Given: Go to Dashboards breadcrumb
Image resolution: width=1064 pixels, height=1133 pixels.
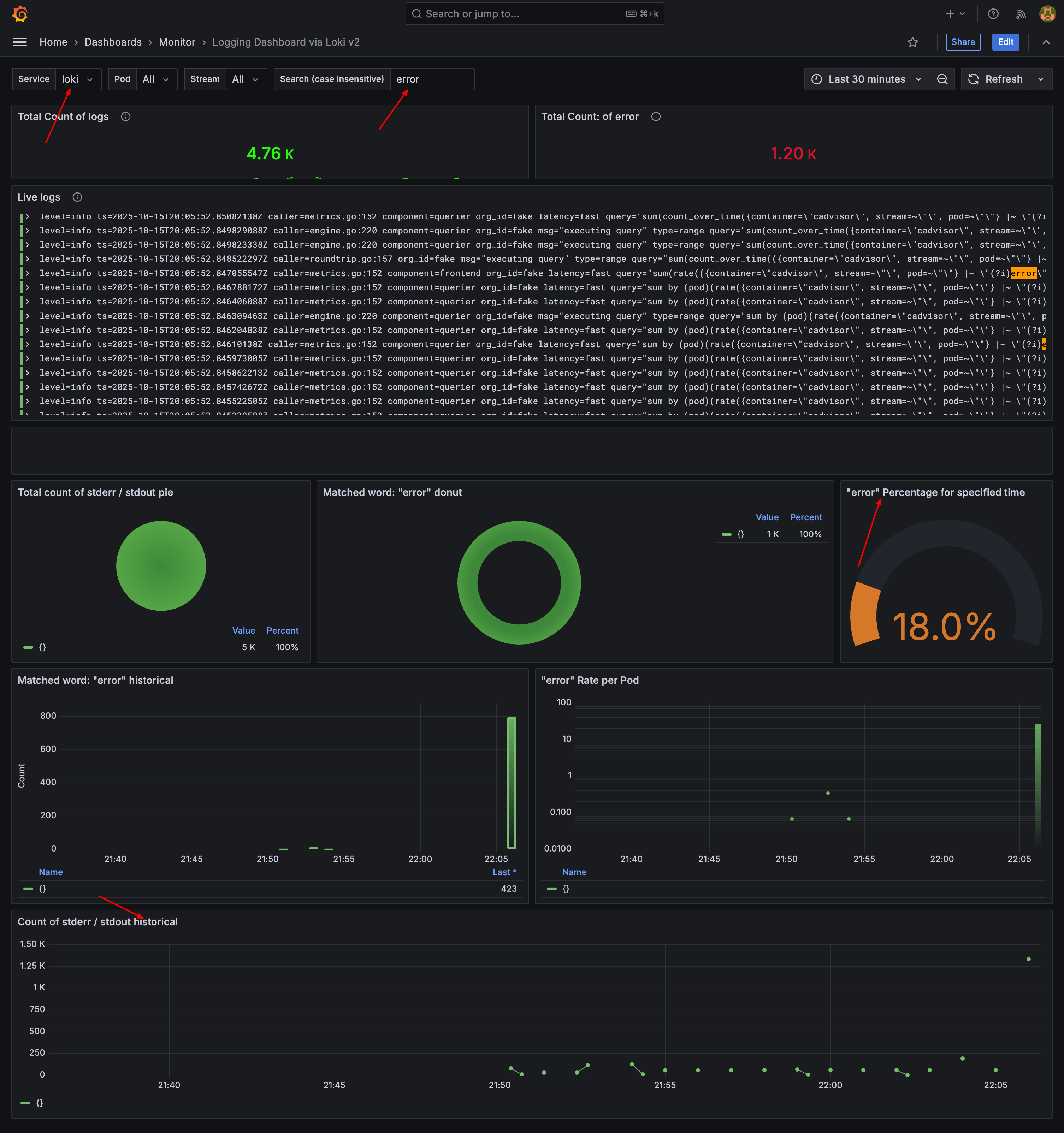Looking at the screenshot, I should (113, 42).
